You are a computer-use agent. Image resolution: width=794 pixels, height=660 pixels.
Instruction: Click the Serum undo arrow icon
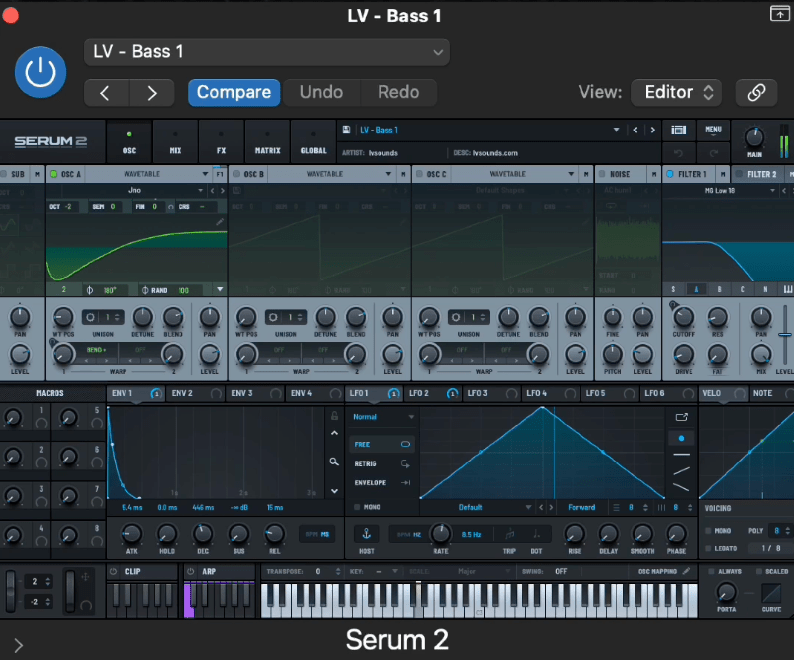tap(679, 153)
